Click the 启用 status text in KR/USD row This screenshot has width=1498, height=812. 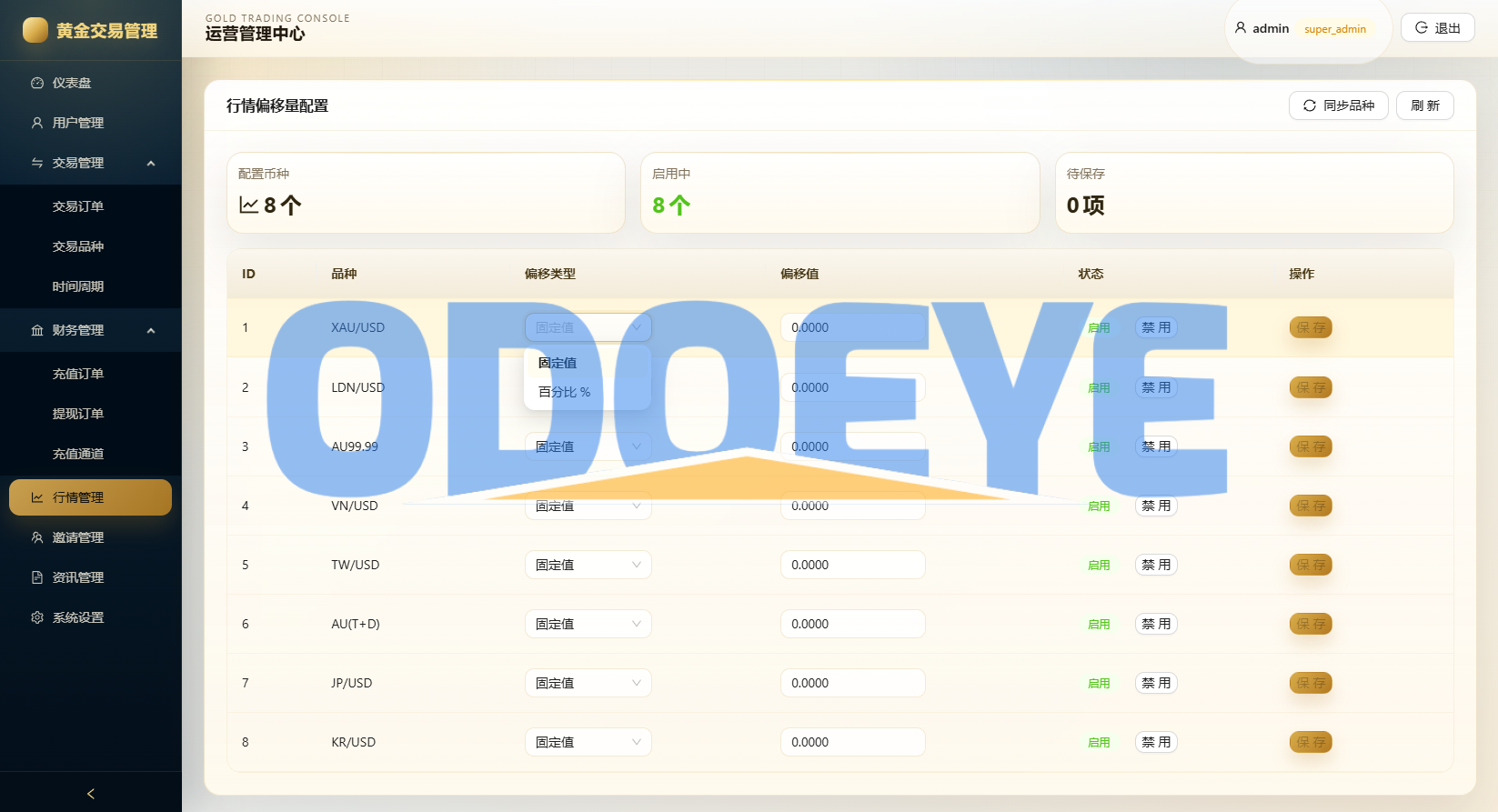(x=1099, y=742)
